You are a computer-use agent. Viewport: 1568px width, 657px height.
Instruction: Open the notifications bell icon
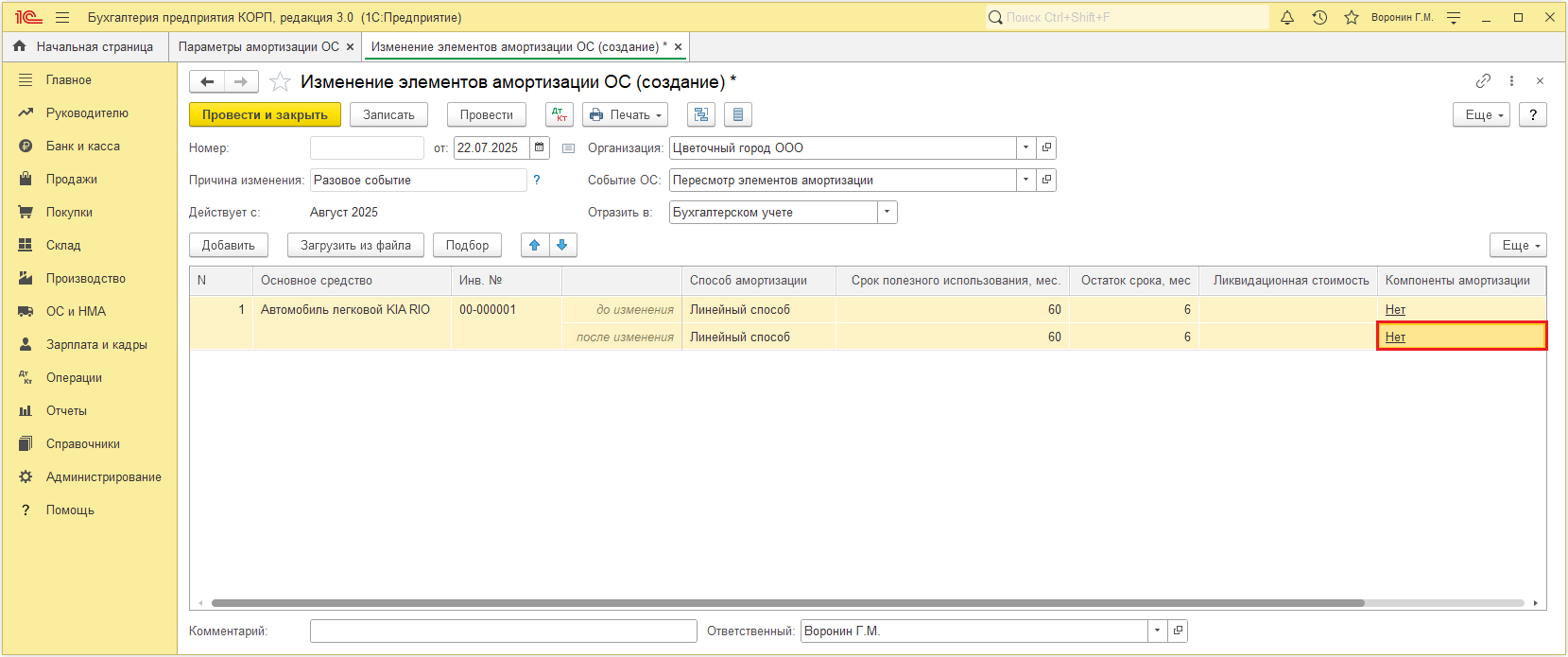pyautogui.click(x=1287, y=17)
